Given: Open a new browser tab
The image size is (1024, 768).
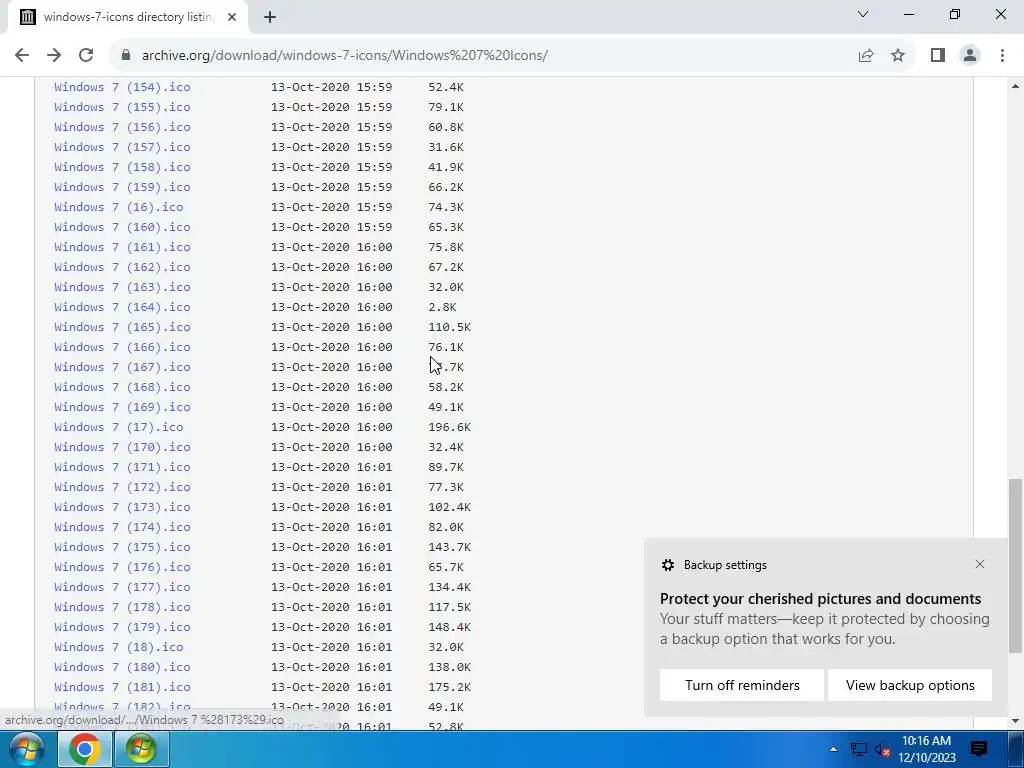Looking at the screenshot, I should 270,17.
